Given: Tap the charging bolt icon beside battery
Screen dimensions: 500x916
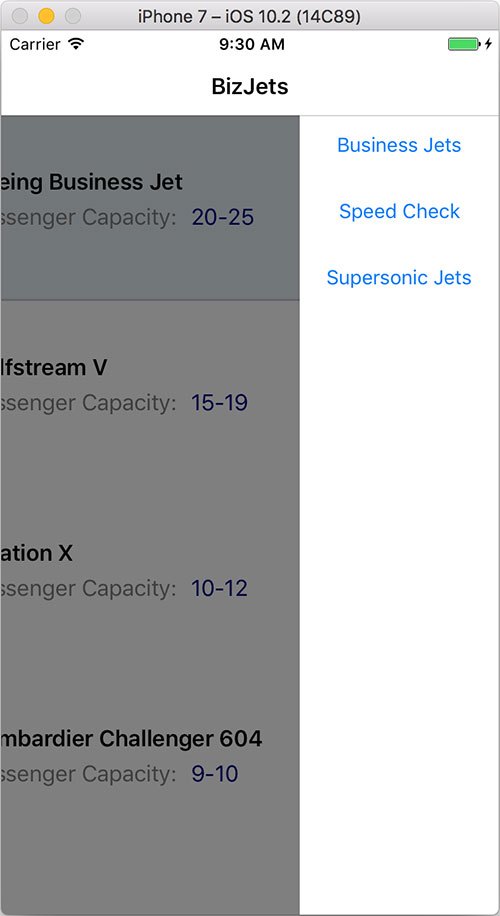Looking at the screenshot, I should pos(488,44).
